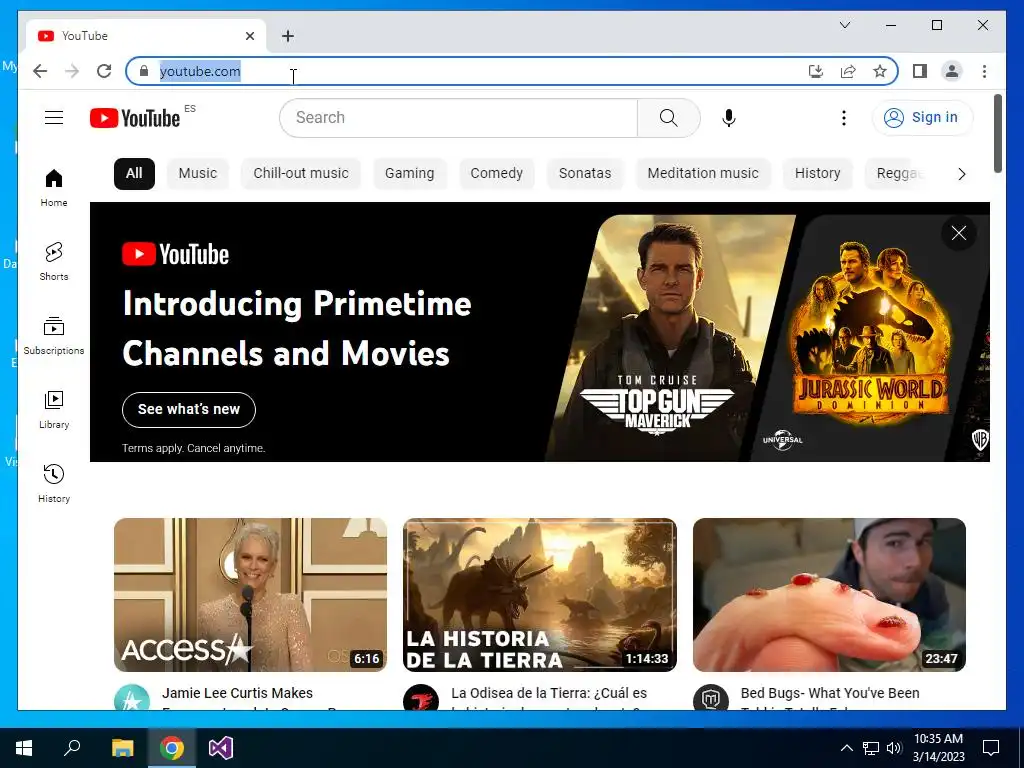Select the All filter chip

pyautogui.click(x=134, y=174)
